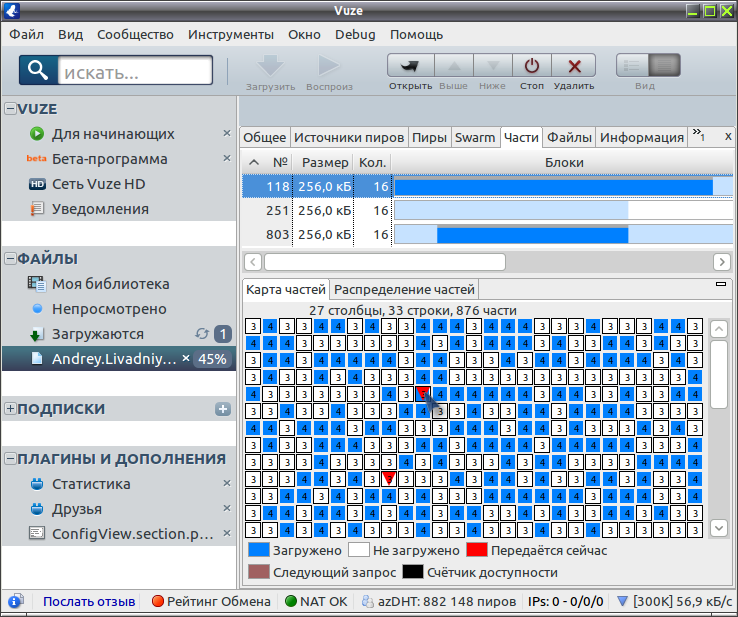Add a subscription with the plus icon
The width and height of the screenshot is (738, 617).
pyautogui.click(x=223, y=409)
